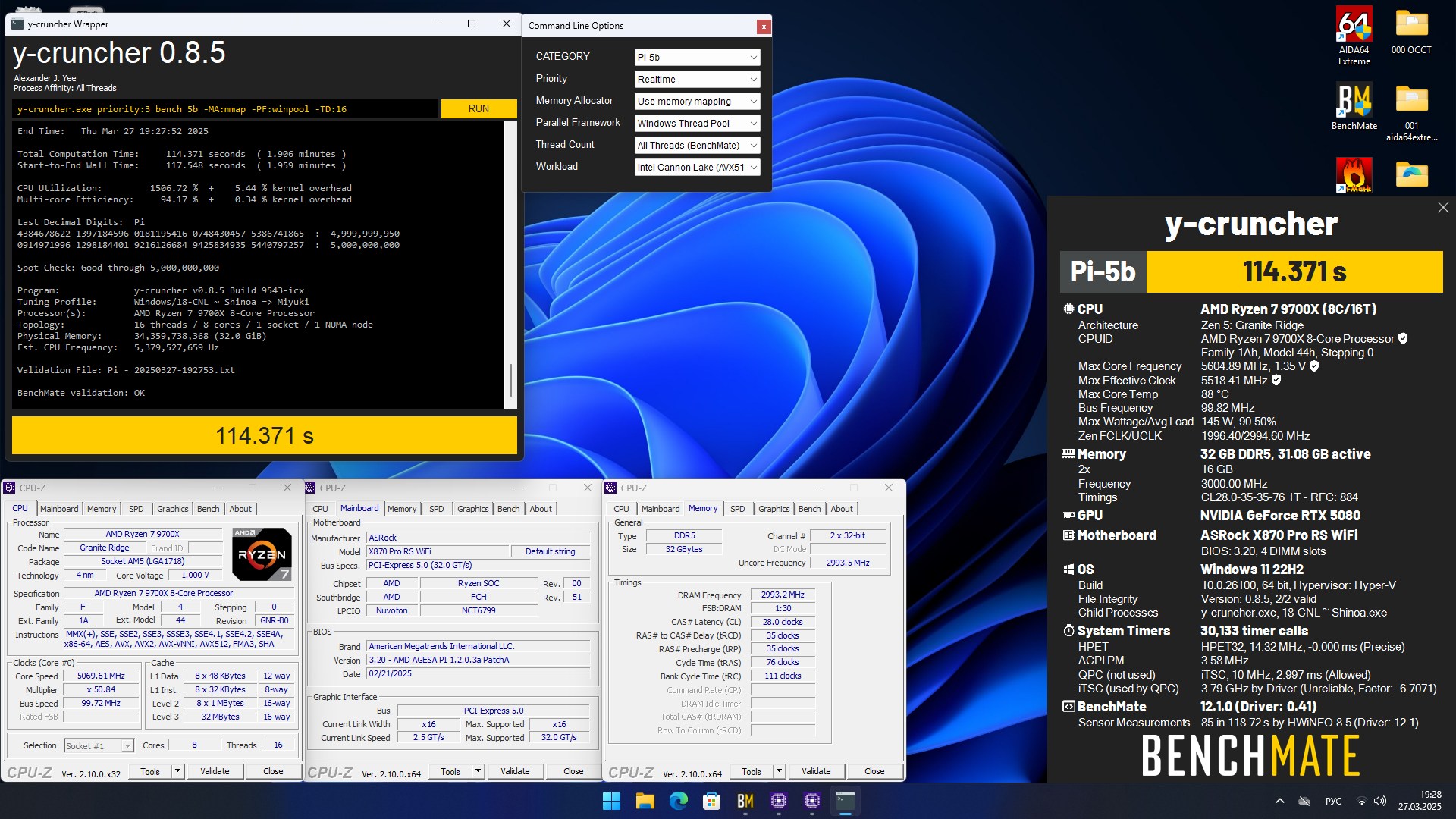Click the System Timers clock icon in BenchMate
Viewport: 1456px width, 819px height.
pos(1068,631)
